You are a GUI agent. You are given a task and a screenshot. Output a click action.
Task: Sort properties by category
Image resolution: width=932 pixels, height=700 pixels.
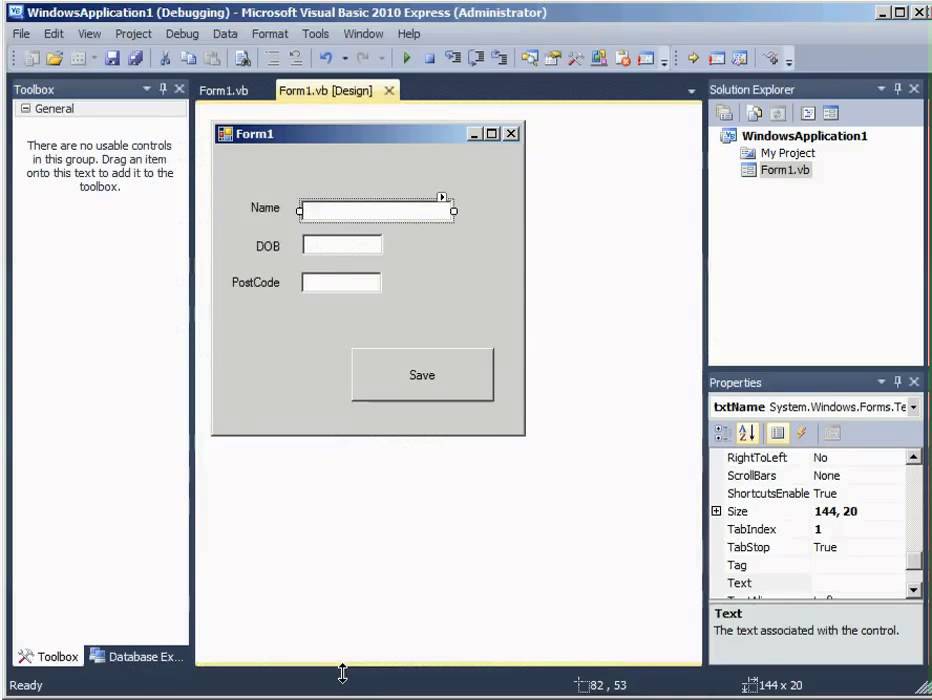[x=722, y=433]
